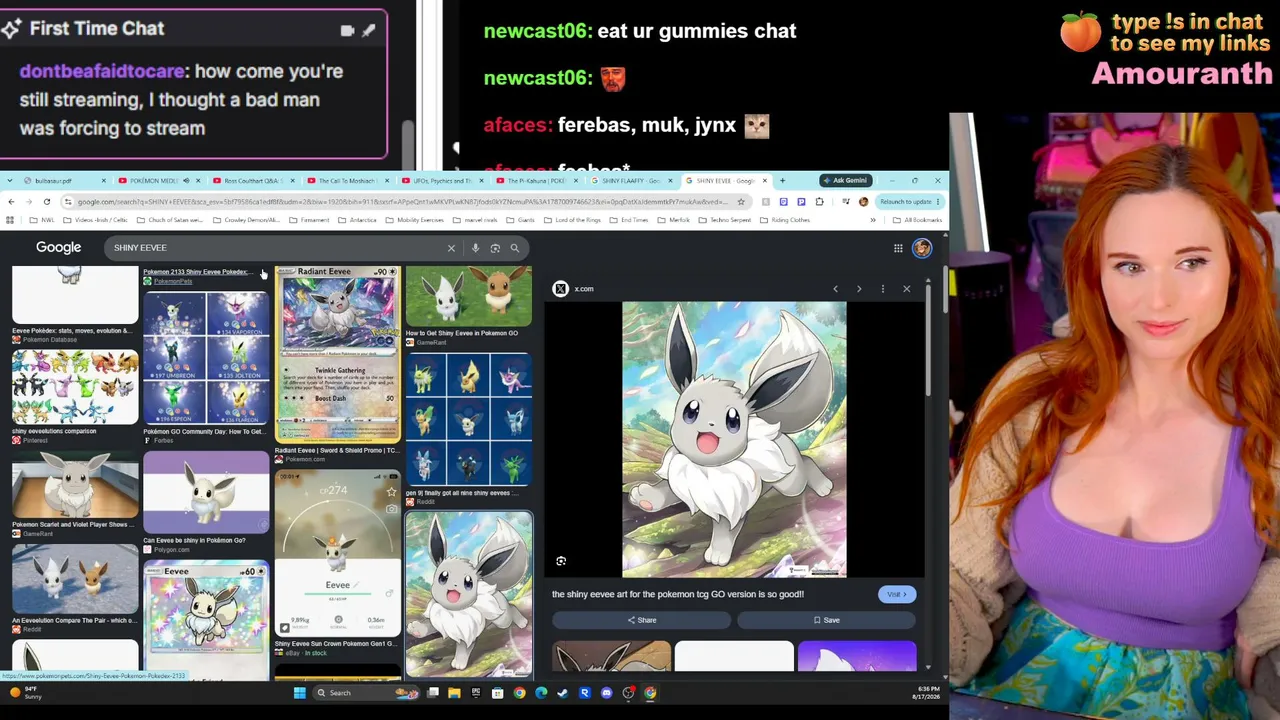Open the Radiant Eevee card thumbnail
This screenshot has height=720, width=1280.
pos(338,354)
